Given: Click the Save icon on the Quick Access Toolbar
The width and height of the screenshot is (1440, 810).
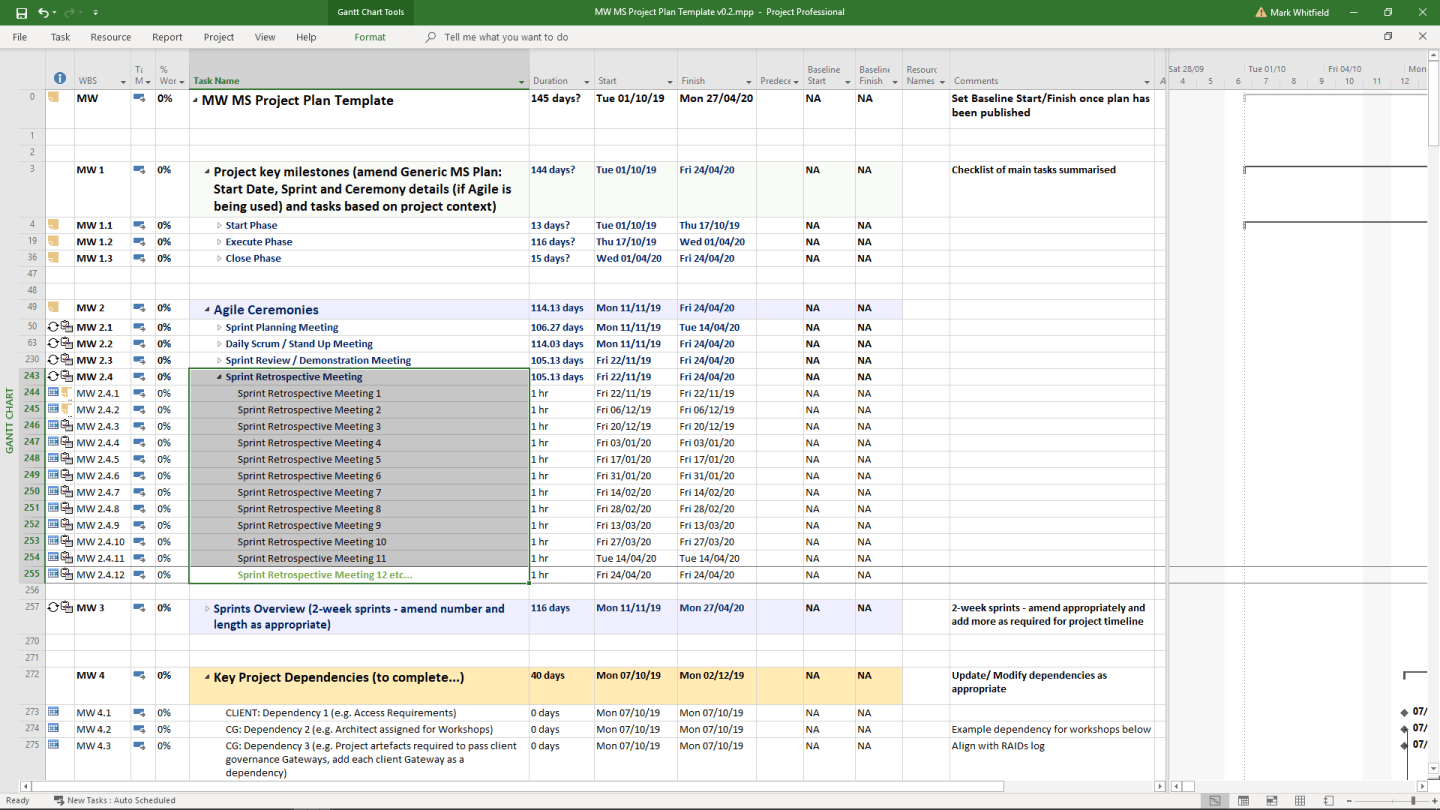Looking at the screenshot, I should (x=22, y=13).
